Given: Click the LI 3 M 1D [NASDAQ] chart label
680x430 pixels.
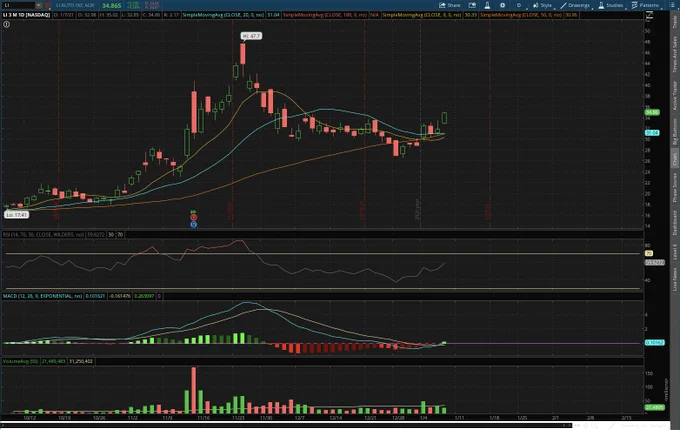Looking at the screenshot, I should coord(26,15).
